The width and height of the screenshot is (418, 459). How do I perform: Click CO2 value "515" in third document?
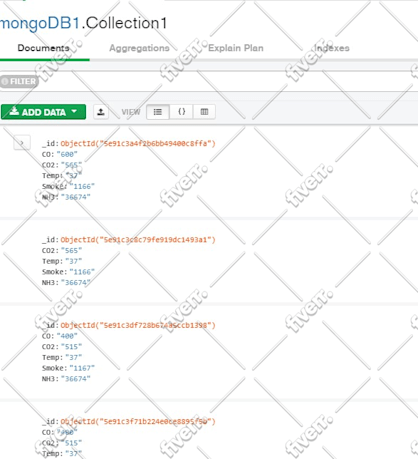(71, 347)
